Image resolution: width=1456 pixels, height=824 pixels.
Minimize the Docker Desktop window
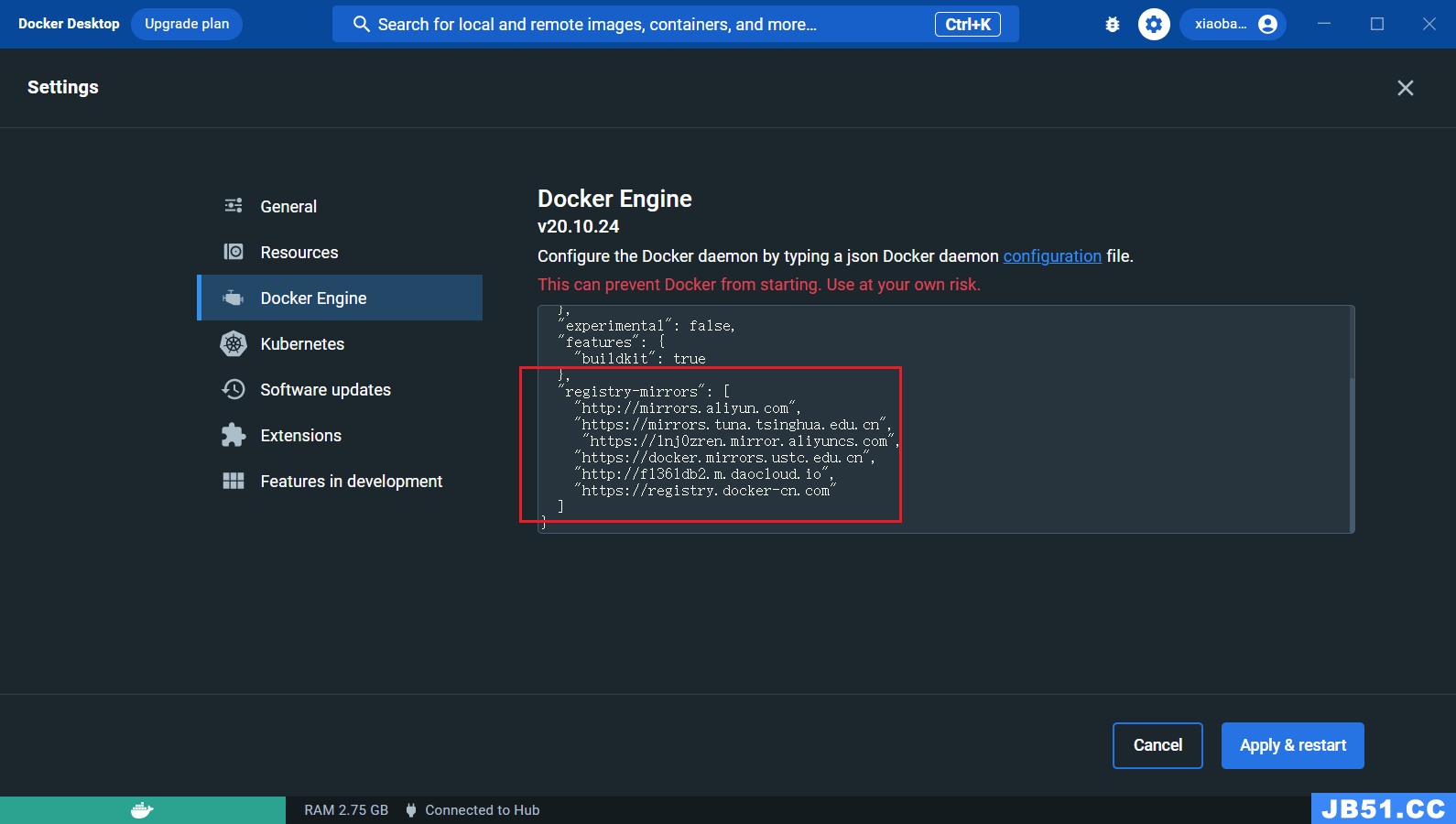1324,24
